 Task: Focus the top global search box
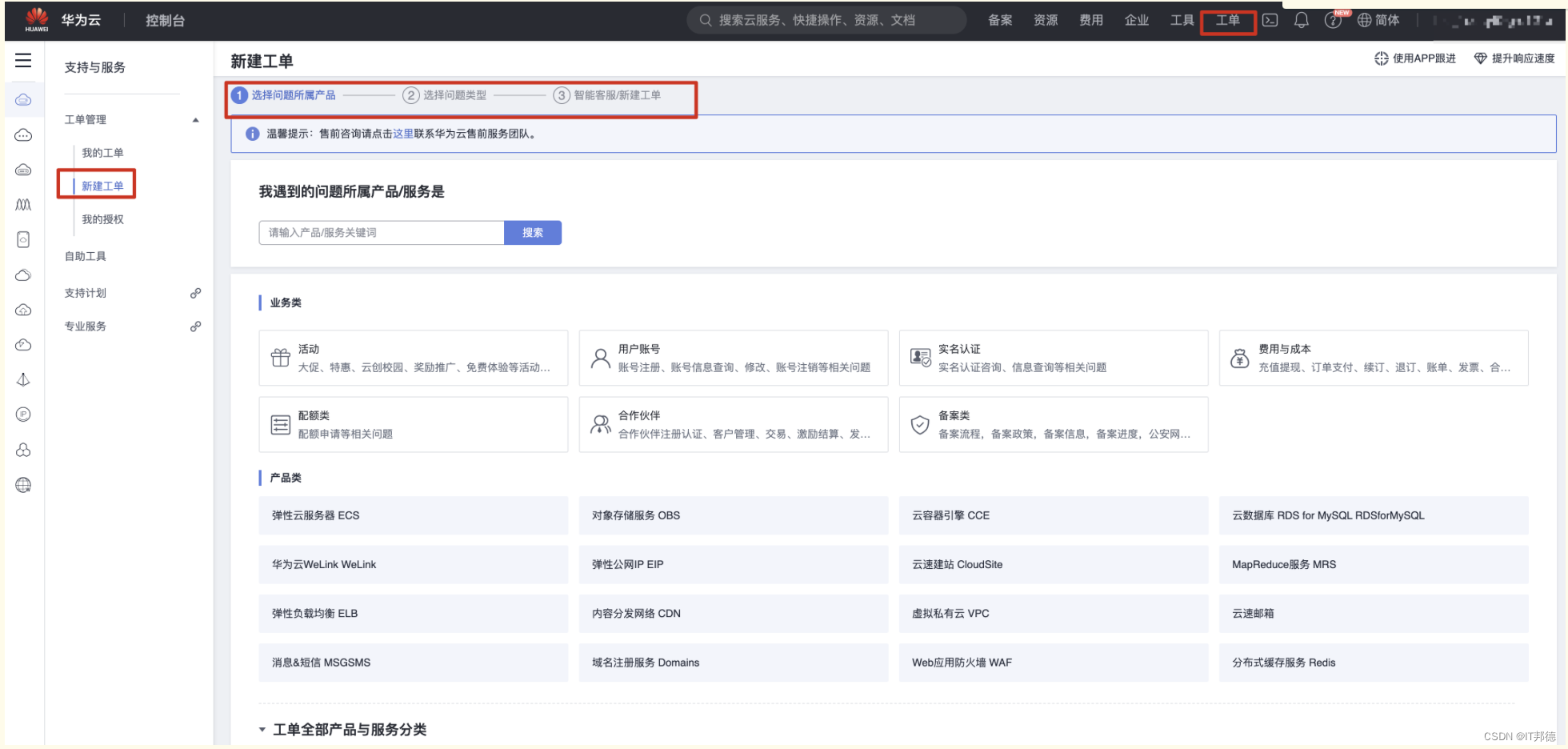pos(826,20)
